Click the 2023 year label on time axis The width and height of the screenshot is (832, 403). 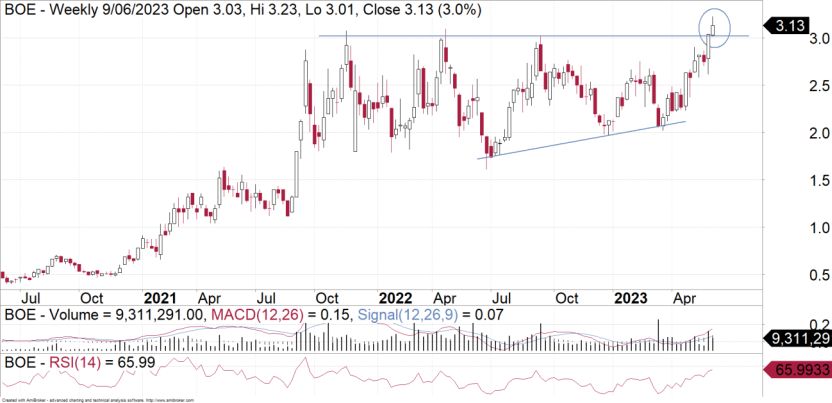pyautogui.click(x=631, y=298)
